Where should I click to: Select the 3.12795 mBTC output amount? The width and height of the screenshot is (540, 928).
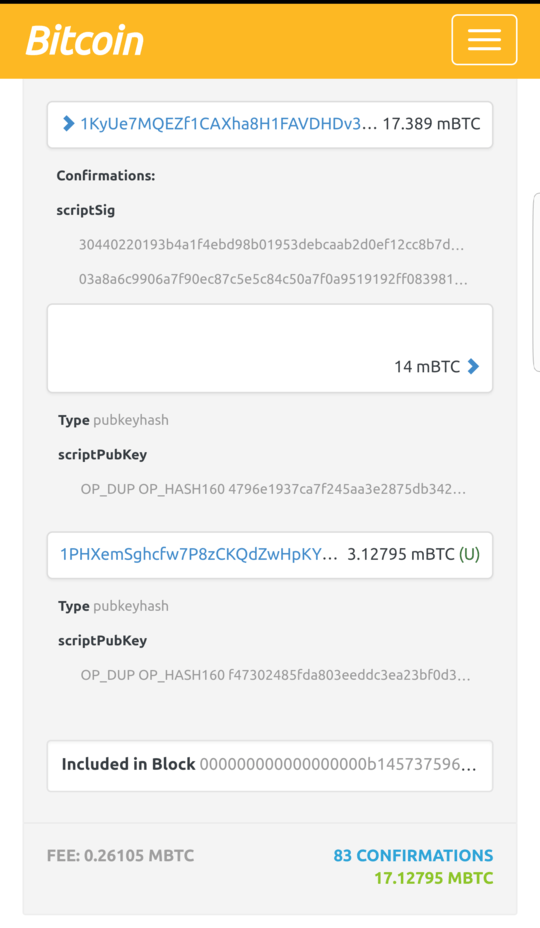401,555
